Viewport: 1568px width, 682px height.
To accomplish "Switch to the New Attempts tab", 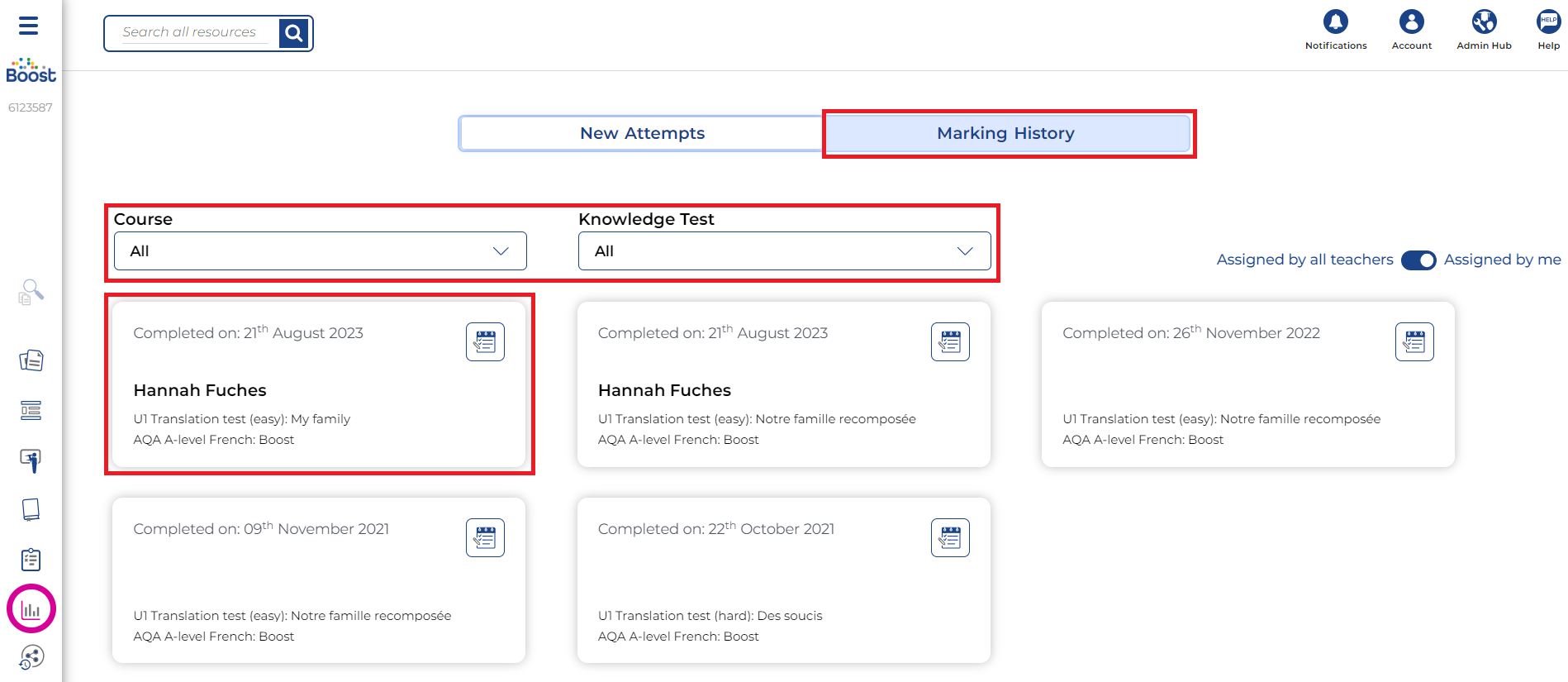I will click(642, 133).
